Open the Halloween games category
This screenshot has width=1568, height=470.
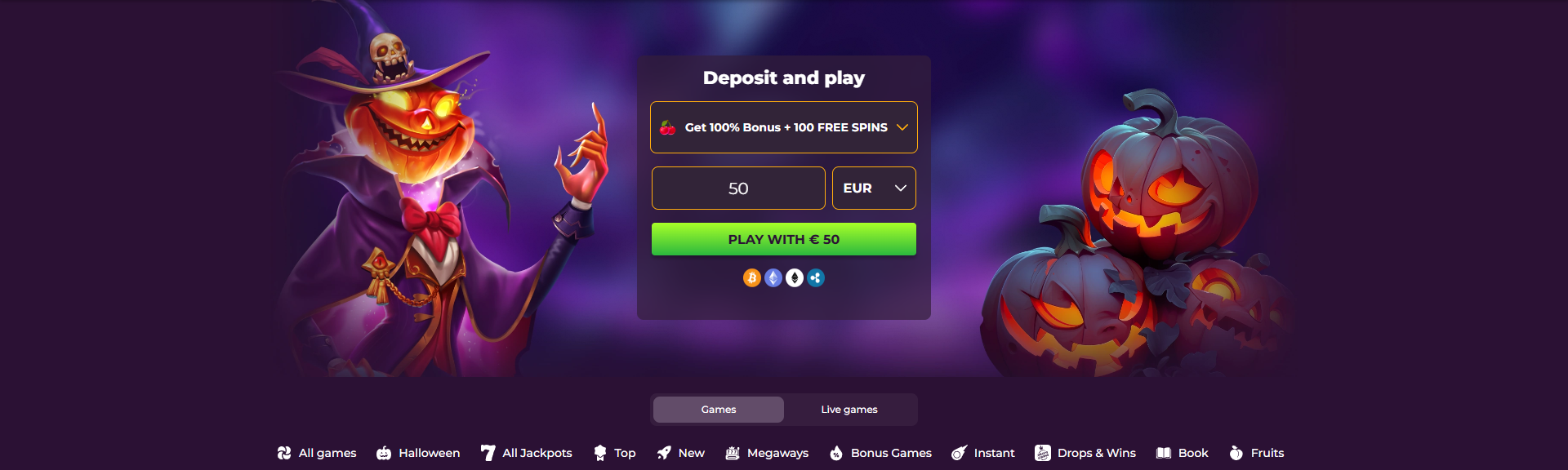(x=418, y=453)
